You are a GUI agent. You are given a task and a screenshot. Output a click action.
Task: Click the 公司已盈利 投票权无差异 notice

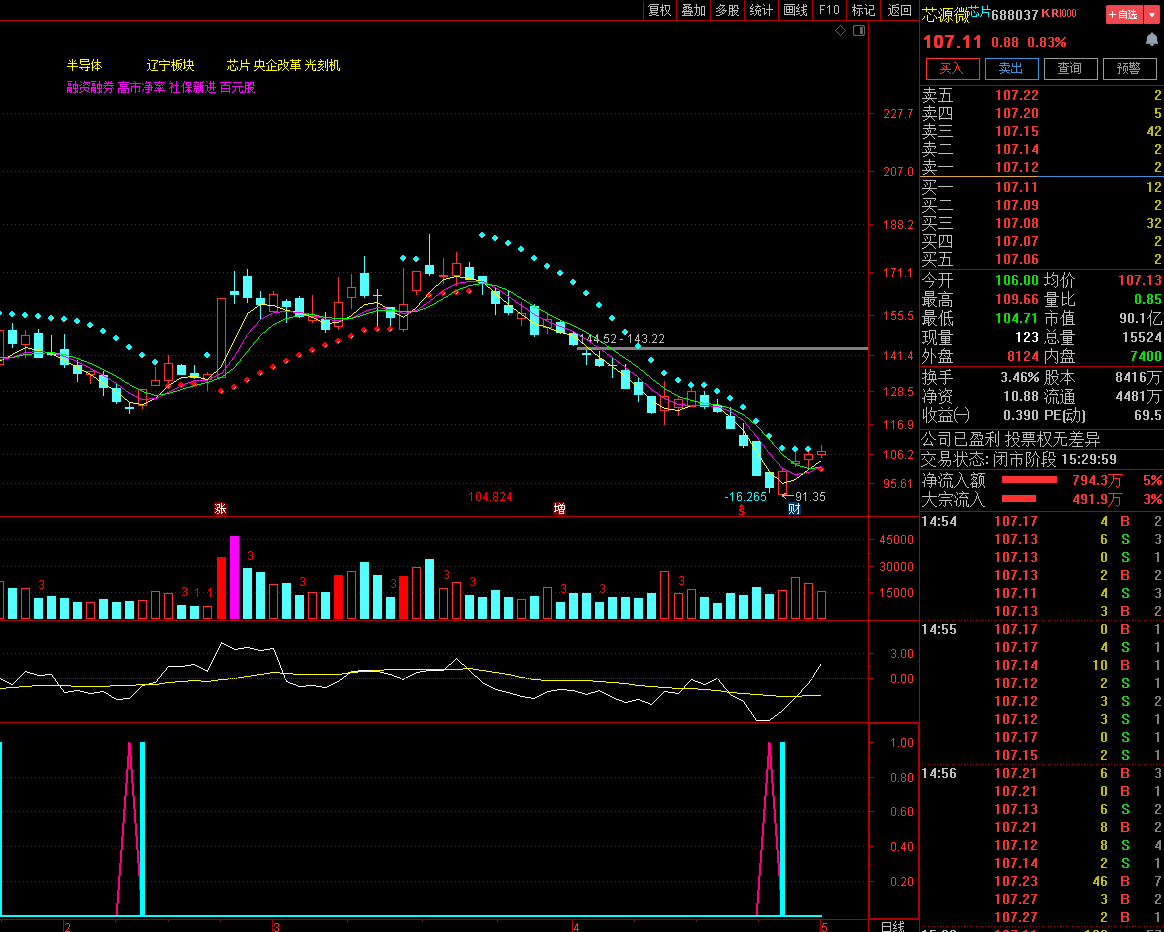1011,440
